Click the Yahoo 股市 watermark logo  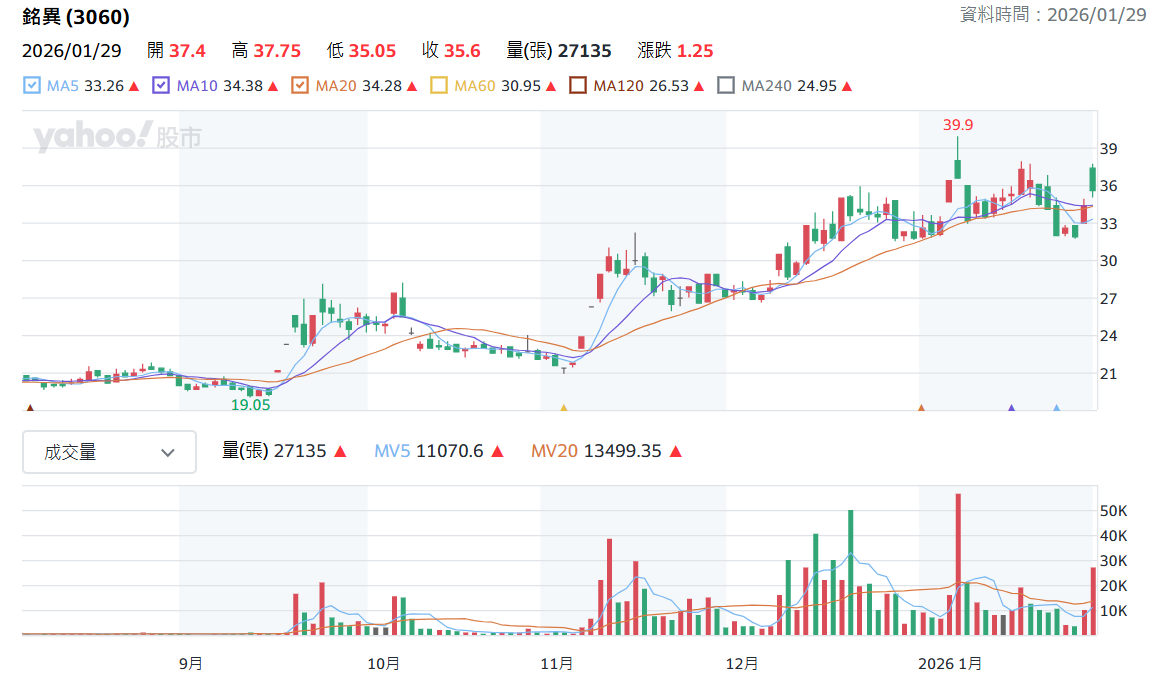117,136
